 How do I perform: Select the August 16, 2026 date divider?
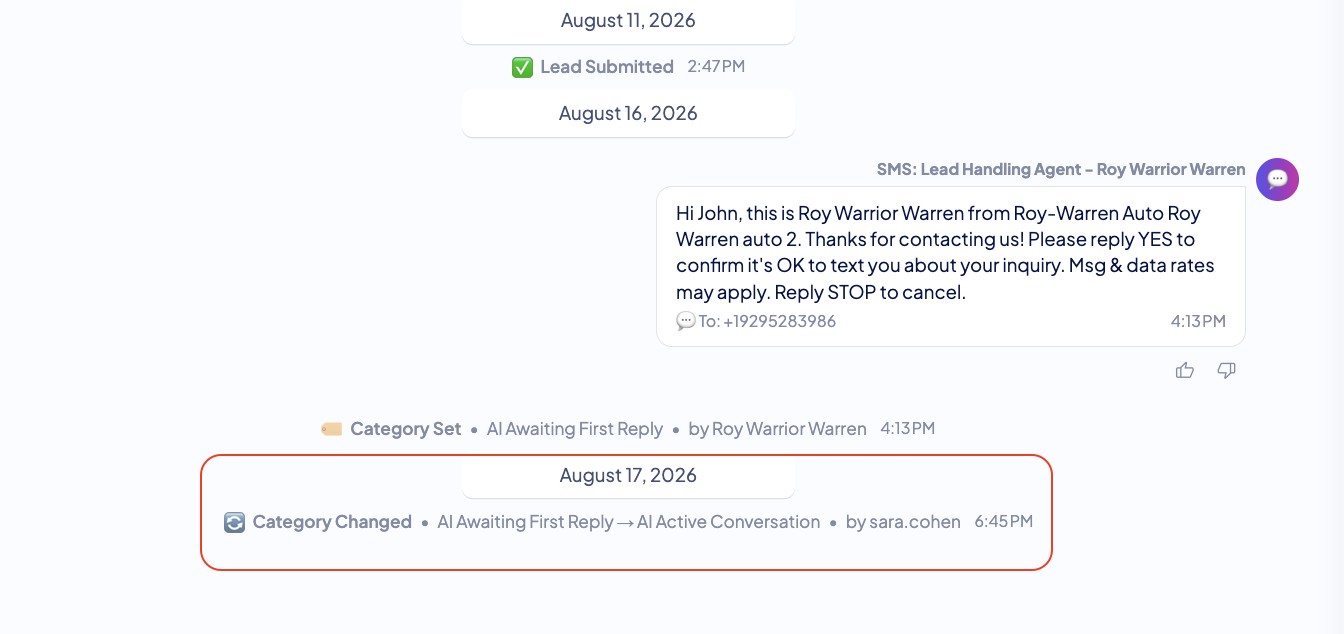coord(628,113)
